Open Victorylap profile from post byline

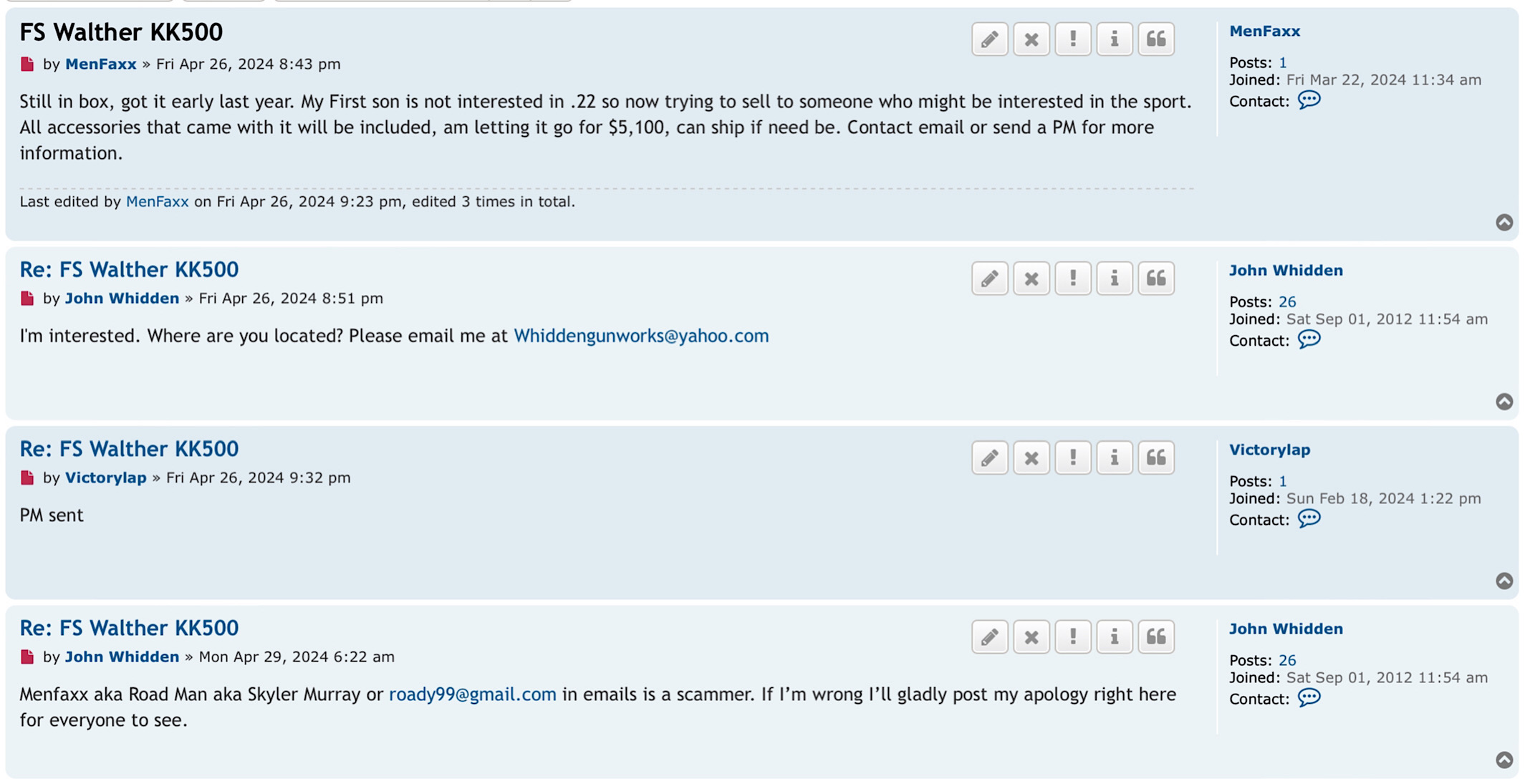point(105,478)
